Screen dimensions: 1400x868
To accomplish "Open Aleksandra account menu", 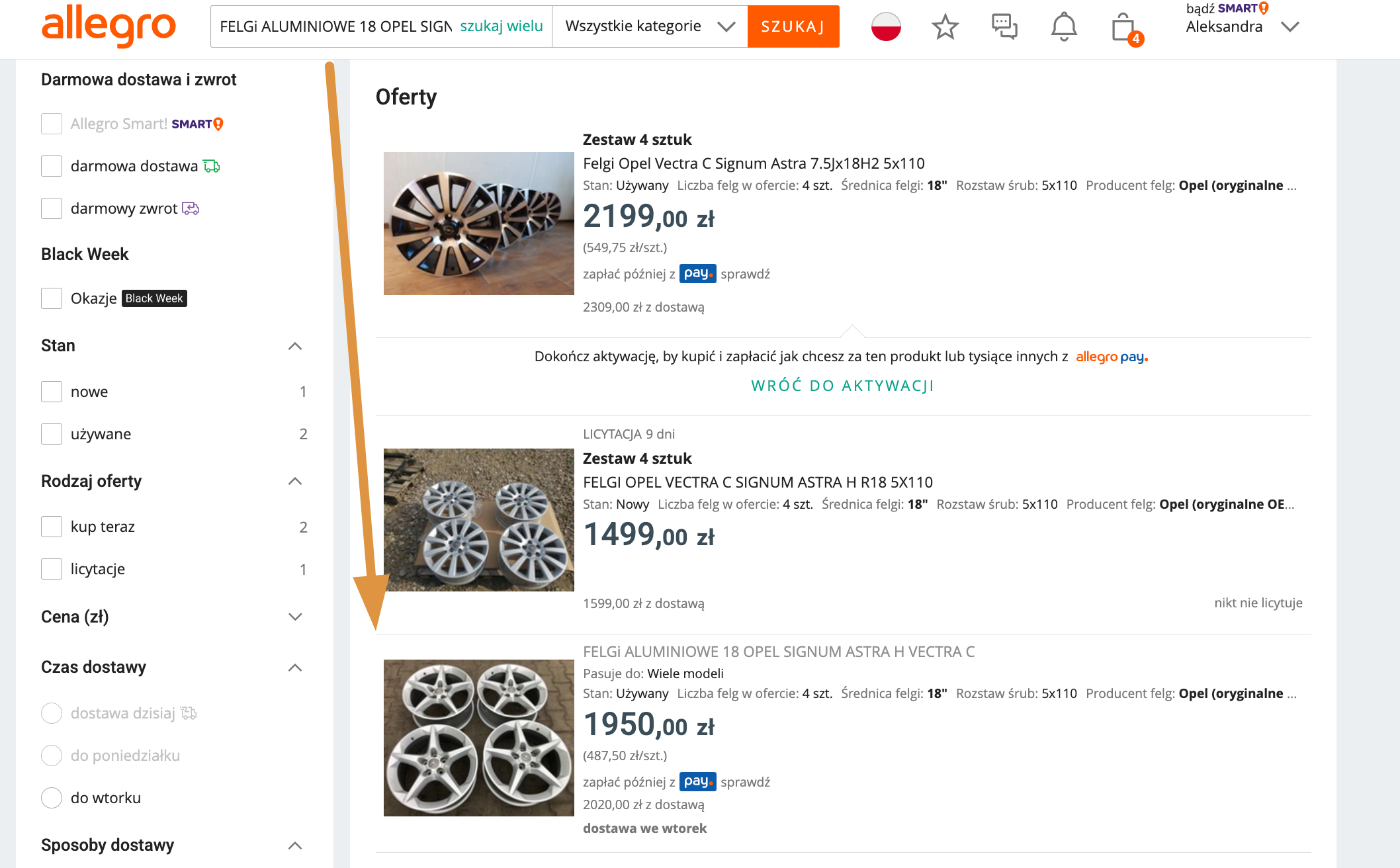I will (1241, 26).
